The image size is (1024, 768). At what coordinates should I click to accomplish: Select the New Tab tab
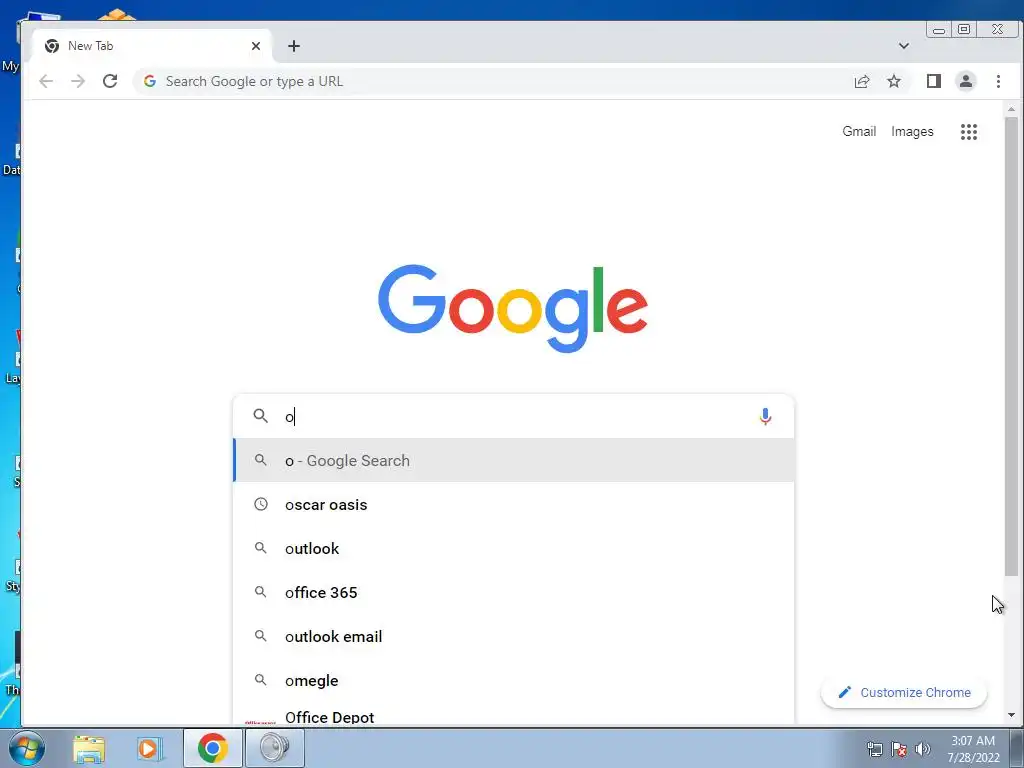tap(151, 46)
